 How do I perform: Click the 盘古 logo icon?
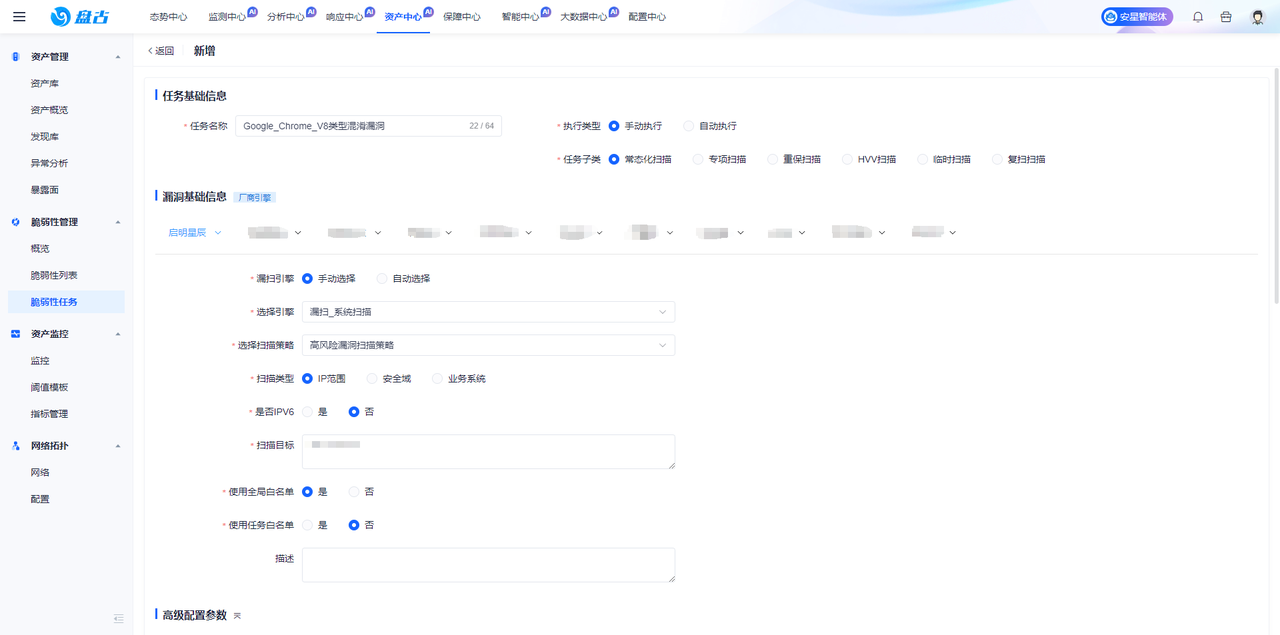pyautogui.click(x=62, y=15)
